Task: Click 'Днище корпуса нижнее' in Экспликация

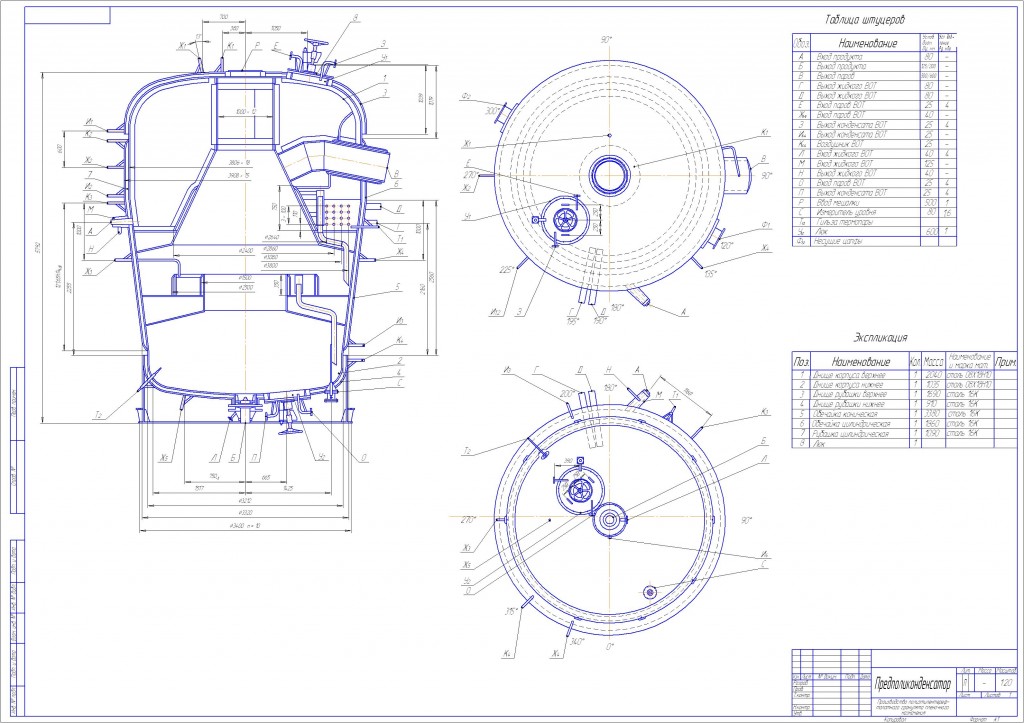Action: [848, 385]
